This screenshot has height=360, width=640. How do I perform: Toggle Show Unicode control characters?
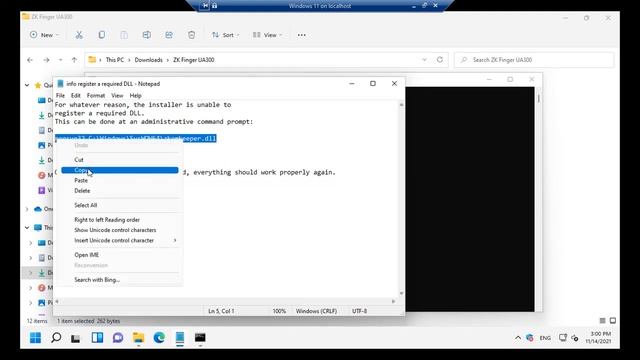(x=120, y=230)
